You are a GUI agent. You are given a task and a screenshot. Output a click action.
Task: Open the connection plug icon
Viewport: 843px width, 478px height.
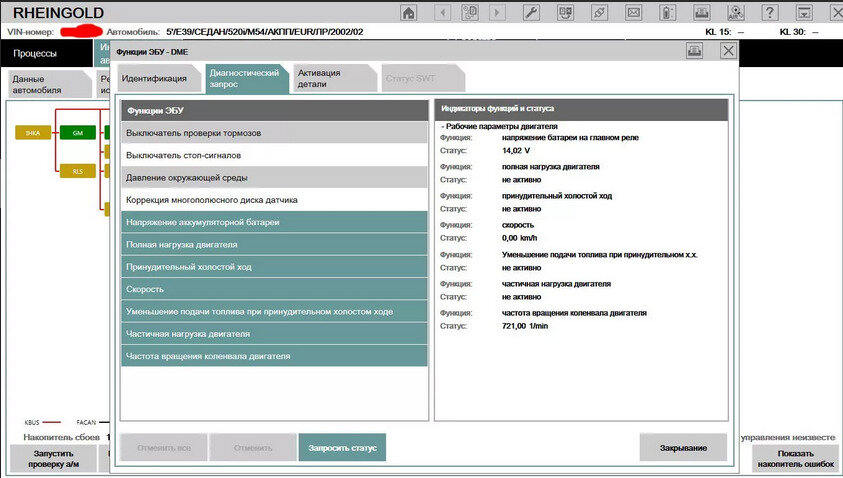(x=599, y=12)
